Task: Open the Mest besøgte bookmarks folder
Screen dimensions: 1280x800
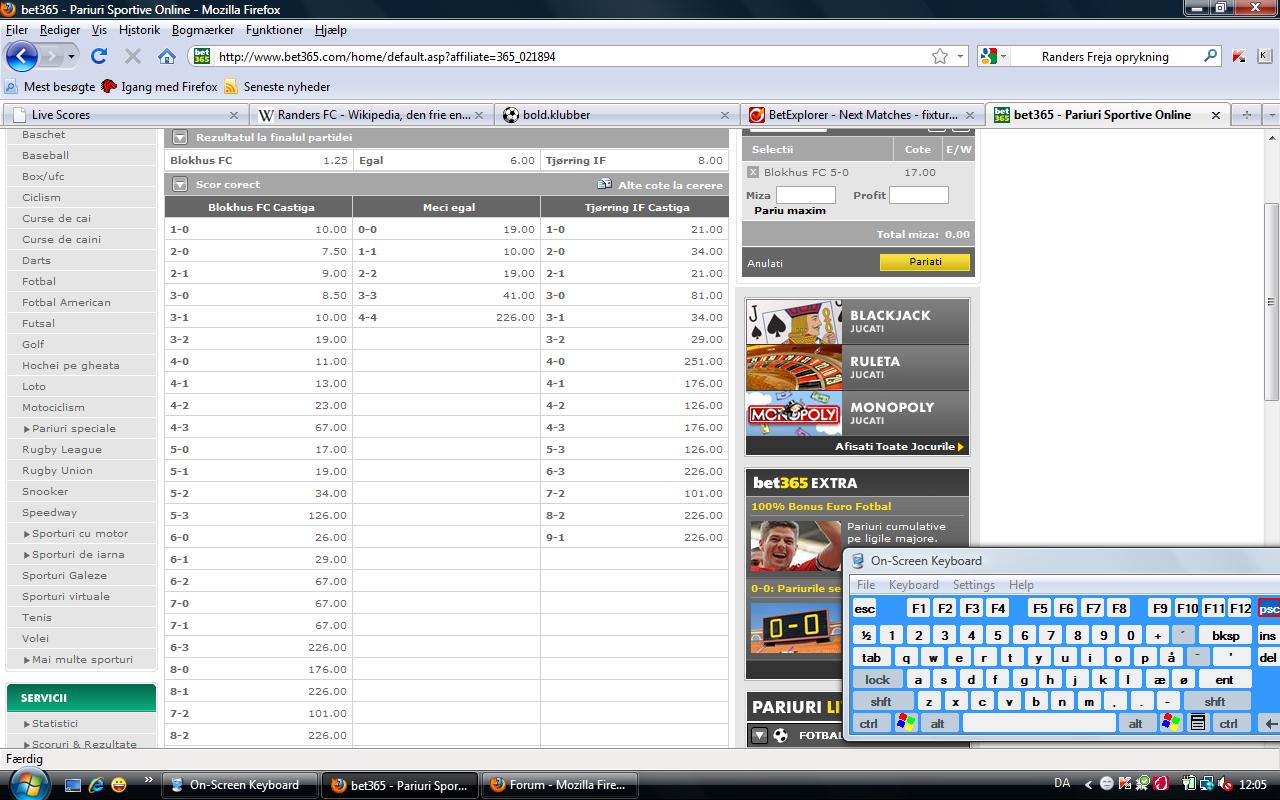Action: point(50,87)
